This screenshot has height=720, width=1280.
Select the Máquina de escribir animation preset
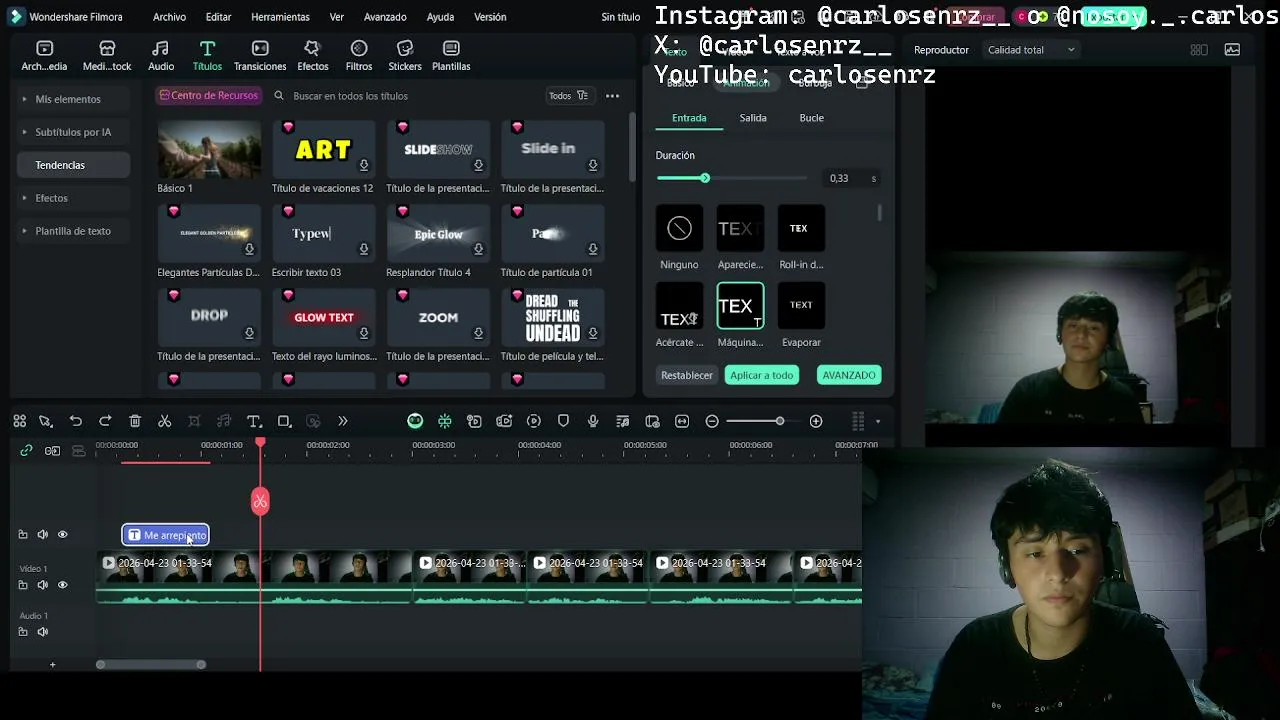click(x=740, y=315)
